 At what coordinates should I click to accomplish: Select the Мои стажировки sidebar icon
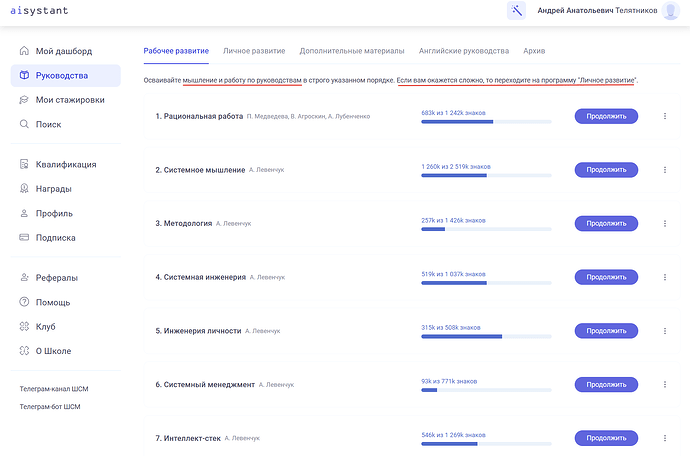(x=24, y=100)
